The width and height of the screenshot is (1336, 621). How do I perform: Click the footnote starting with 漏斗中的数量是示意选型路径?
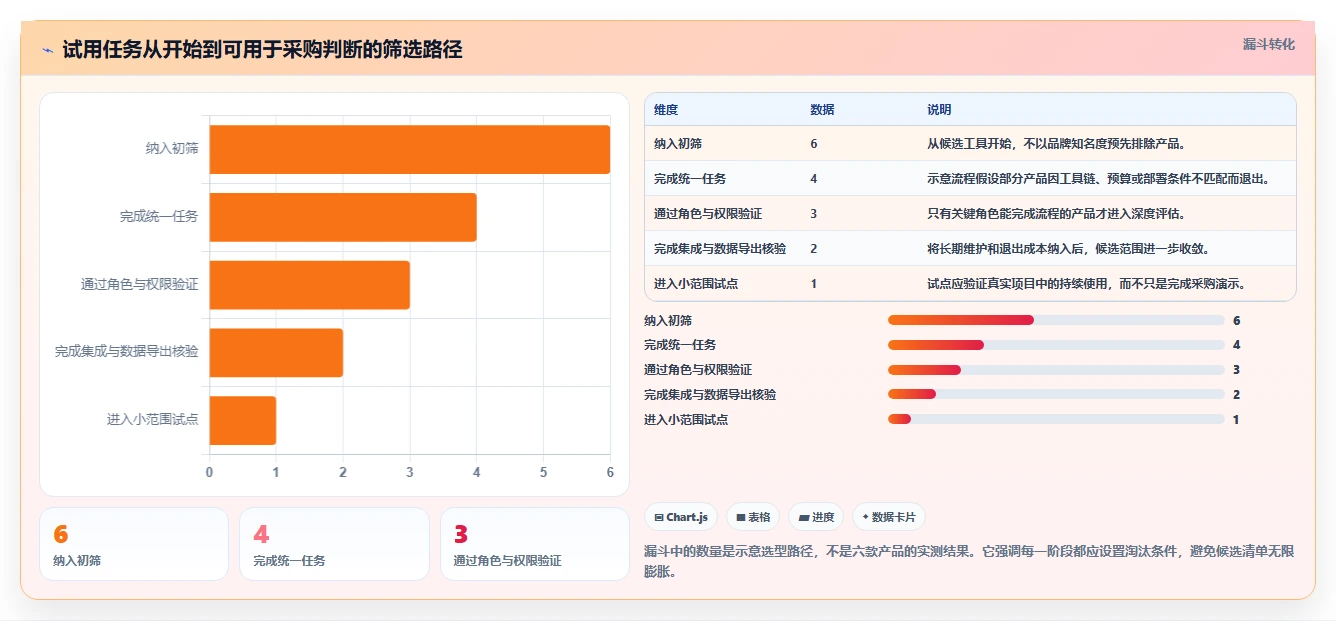click(970, 562)
